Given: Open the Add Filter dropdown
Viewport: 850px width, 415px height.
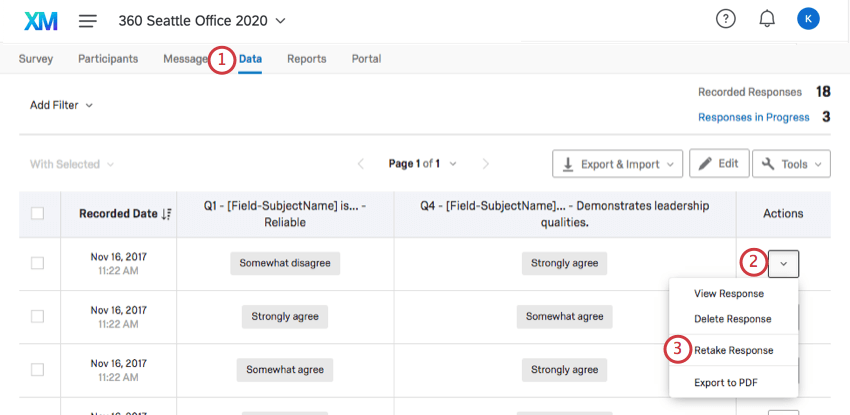Looking at the screenshot, I should (61, 105).
